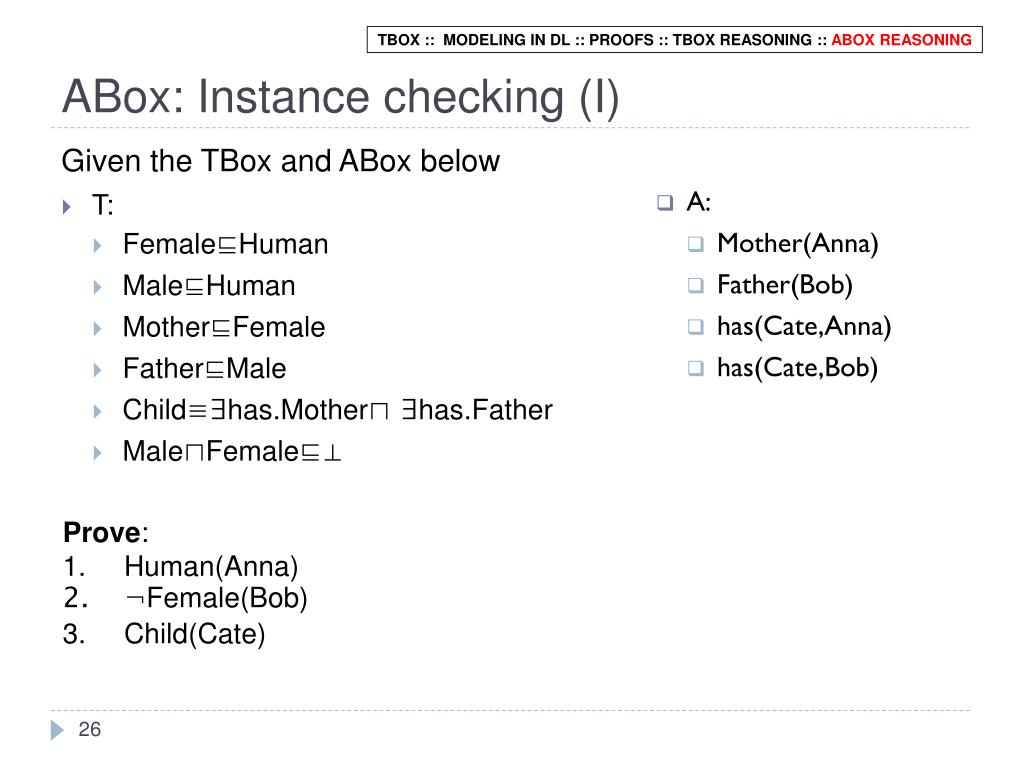Image resolution: width=1023 pixels, height=767 pixels.
Task: Click the TBOX item in the navigation bar
Action: point(398,40)
